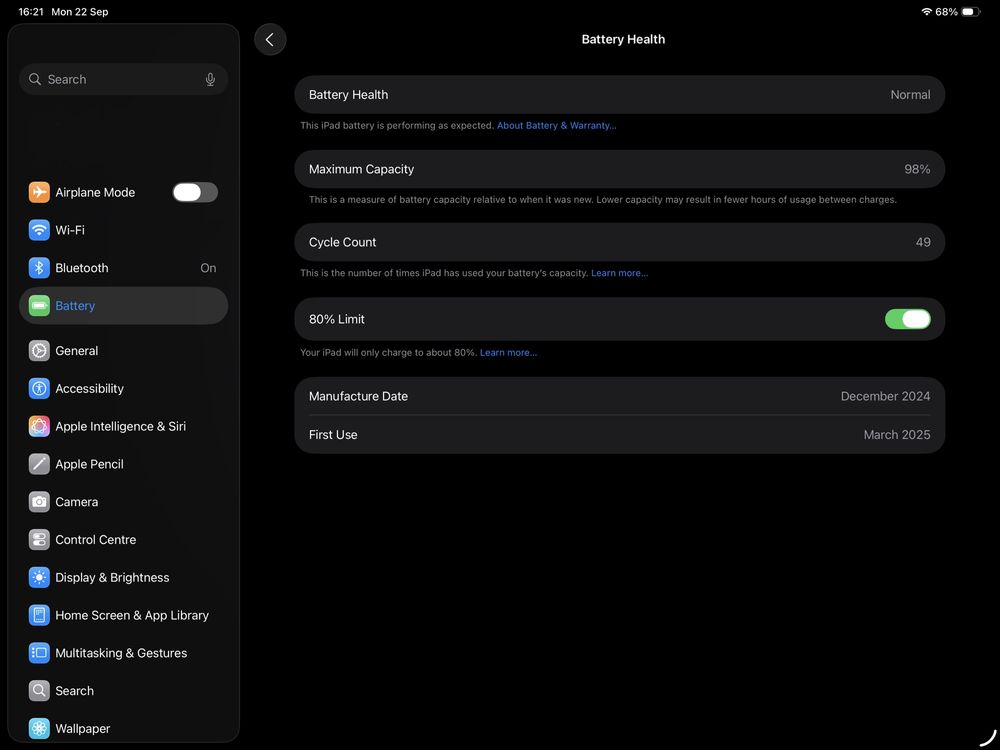Tap the Wi-Fi icon in sidebar
This screenshot has height=750, width=1000.
[39, 230]
